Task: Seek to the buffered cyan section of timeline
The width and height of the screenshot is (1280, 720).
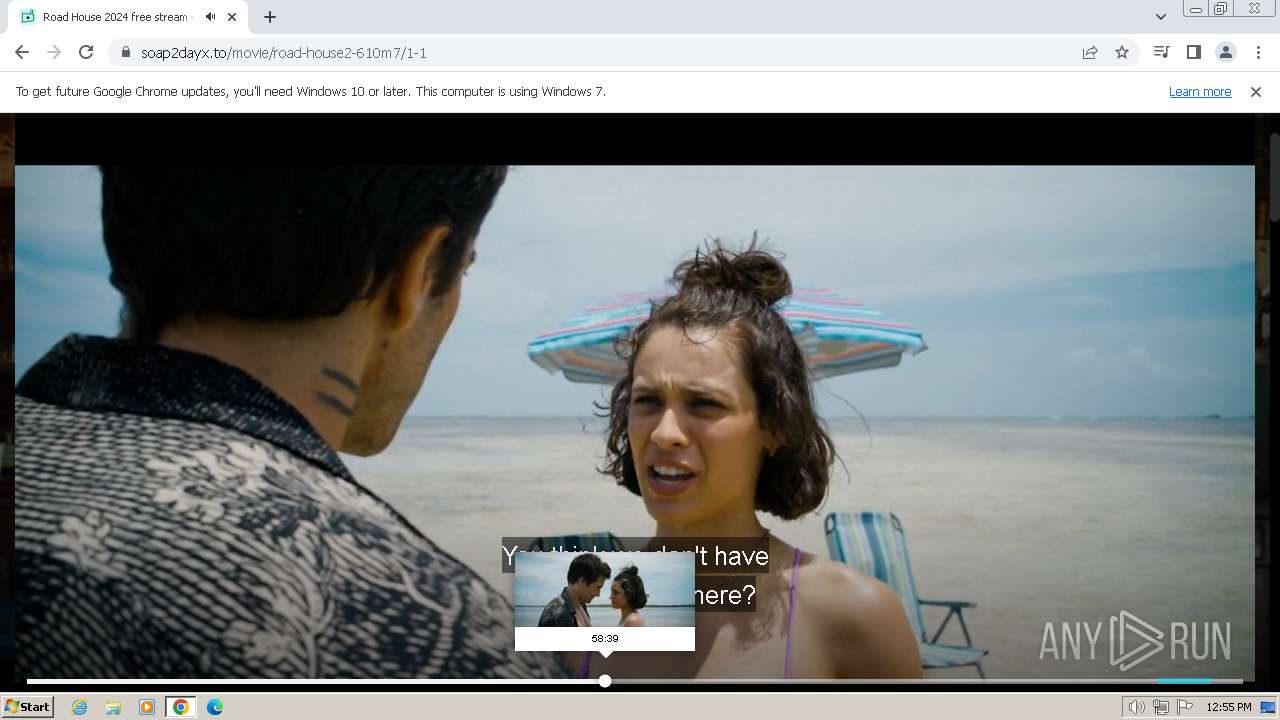Action: pos(1184,681)
